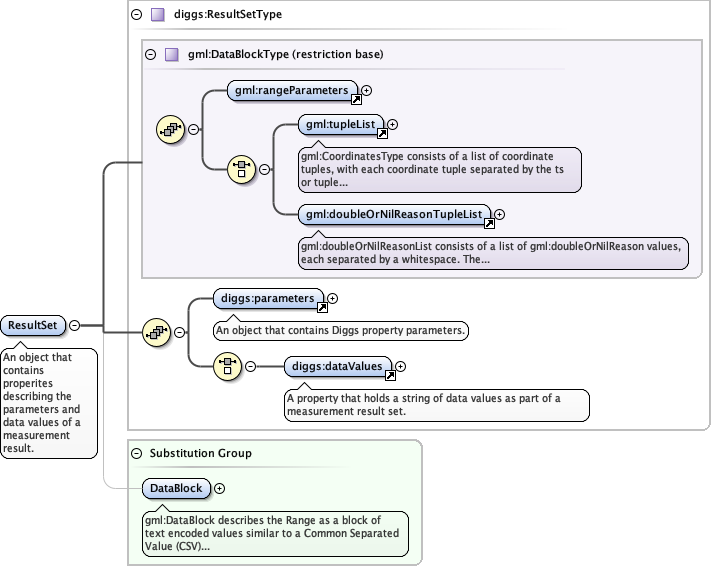Expand the gml:rangeParameters element

coord(367,91)
